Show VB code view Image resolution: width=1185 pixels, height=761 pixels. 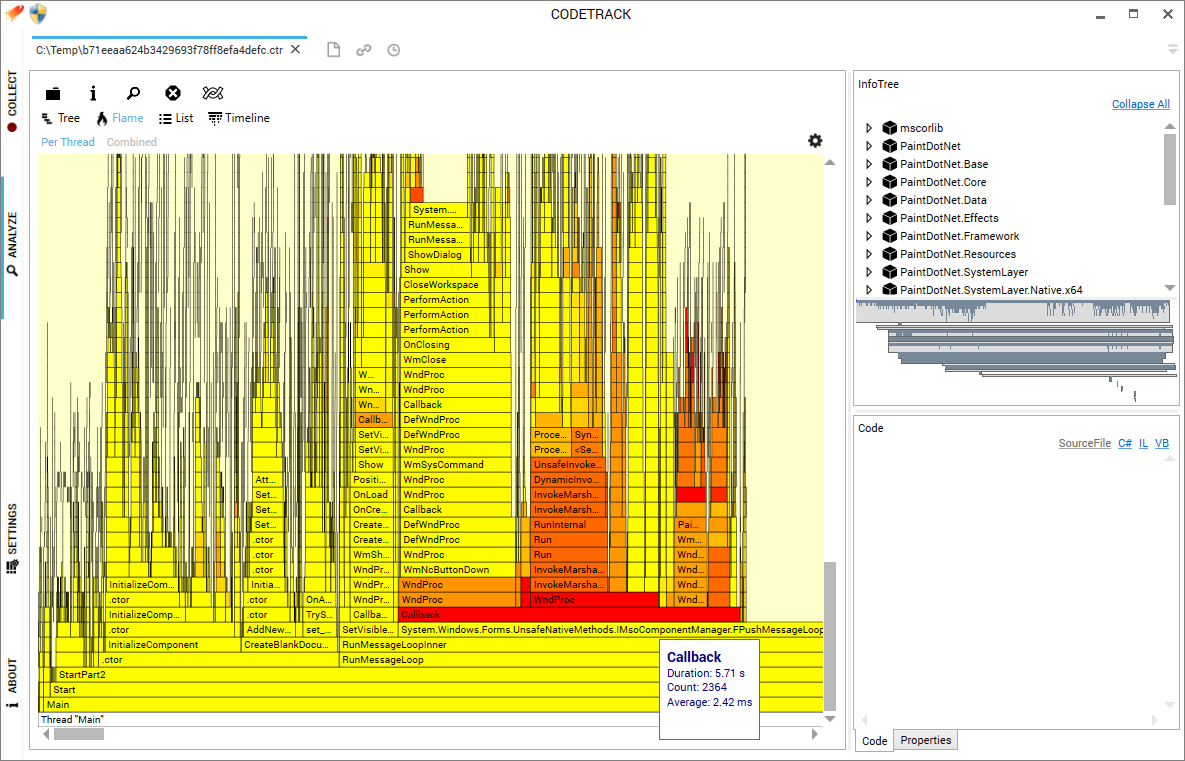(1162, 444)
